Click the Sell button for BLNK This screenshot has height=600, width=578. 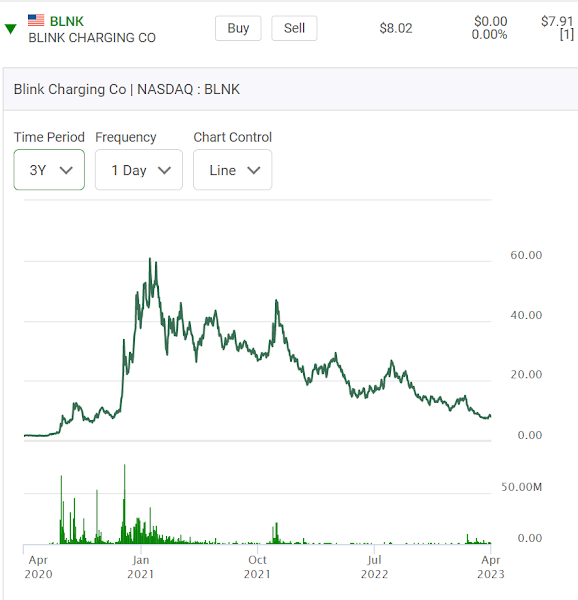point(294,28)
